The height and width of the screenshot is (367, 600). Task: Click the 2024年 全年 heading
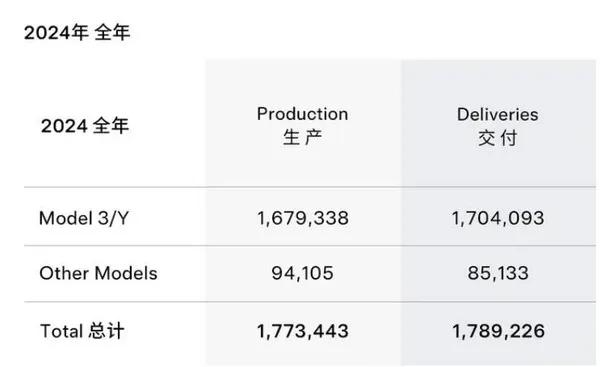click(77, 32)
